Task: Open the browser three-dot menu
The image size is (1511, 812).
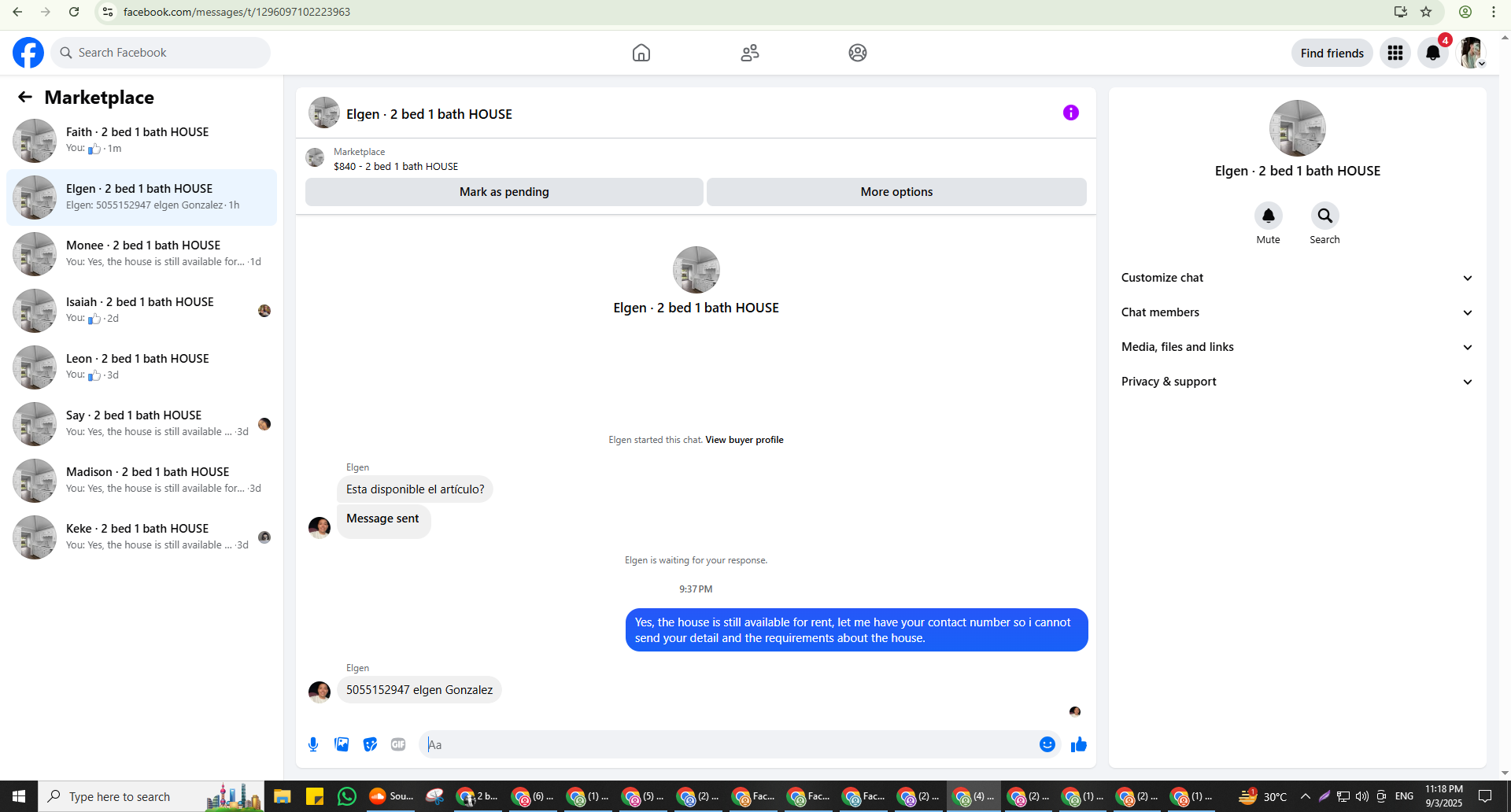Action: click(x=1494, y=12)
